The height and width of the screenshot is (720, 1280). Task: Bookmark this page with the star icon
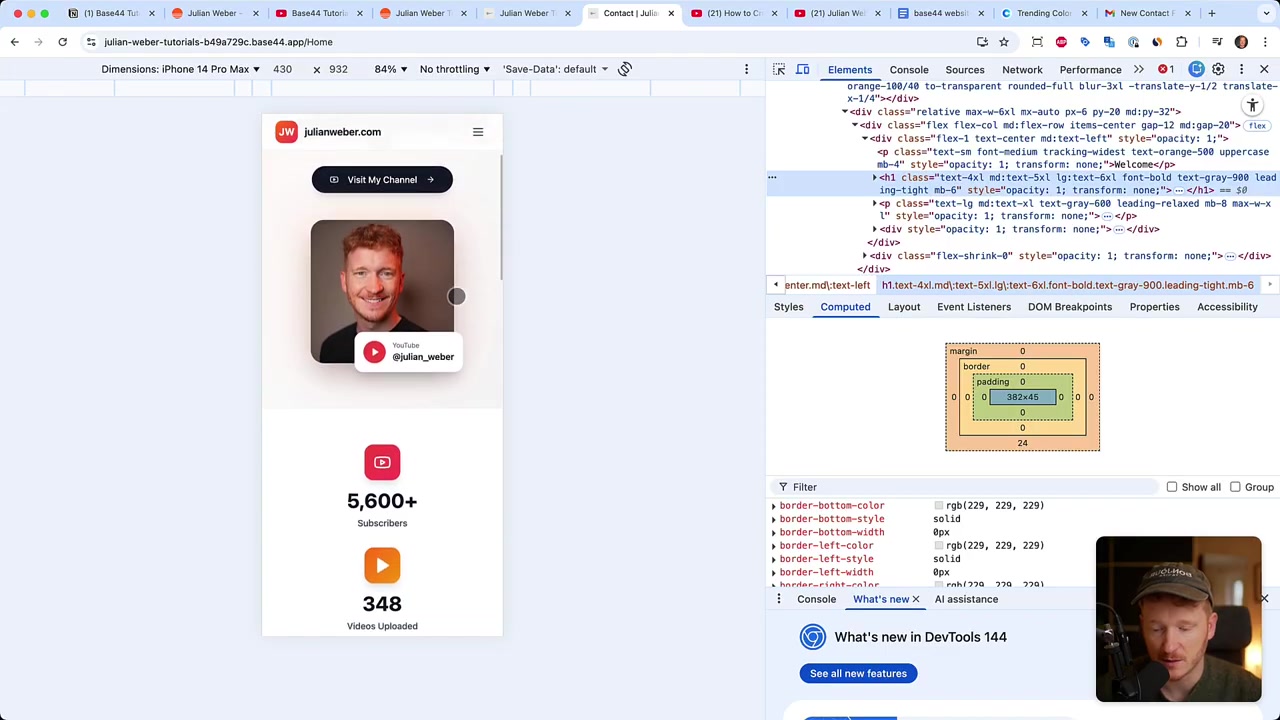pos(1004,42)
